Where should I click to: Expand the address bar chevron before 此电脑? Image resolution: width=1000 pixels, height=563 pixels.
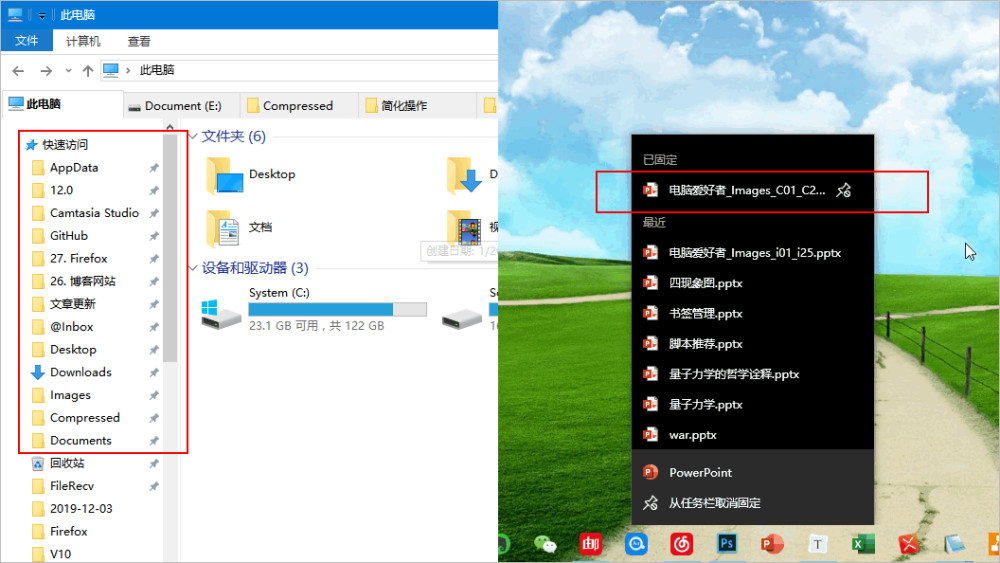(x=128, y=70)
